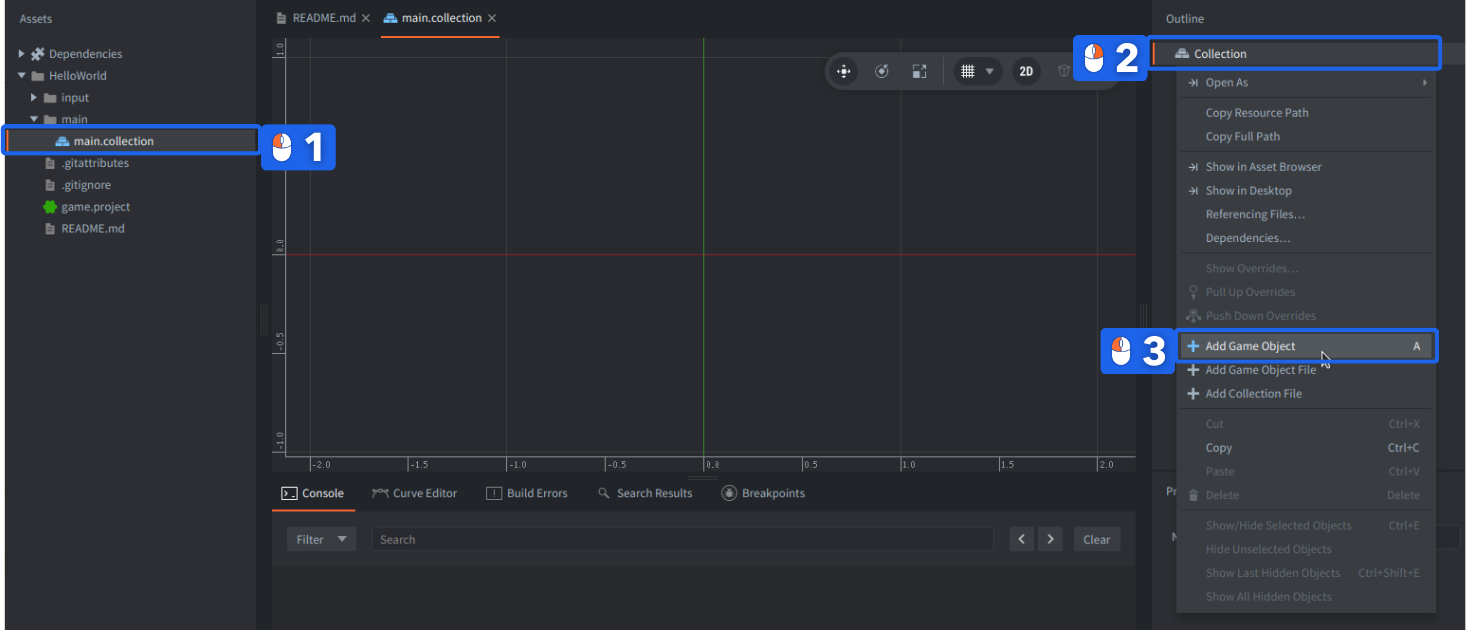Select the Rotate tool in scene toolbar
The height and width of the screenshot is (630, 1466).
(881, 71)
